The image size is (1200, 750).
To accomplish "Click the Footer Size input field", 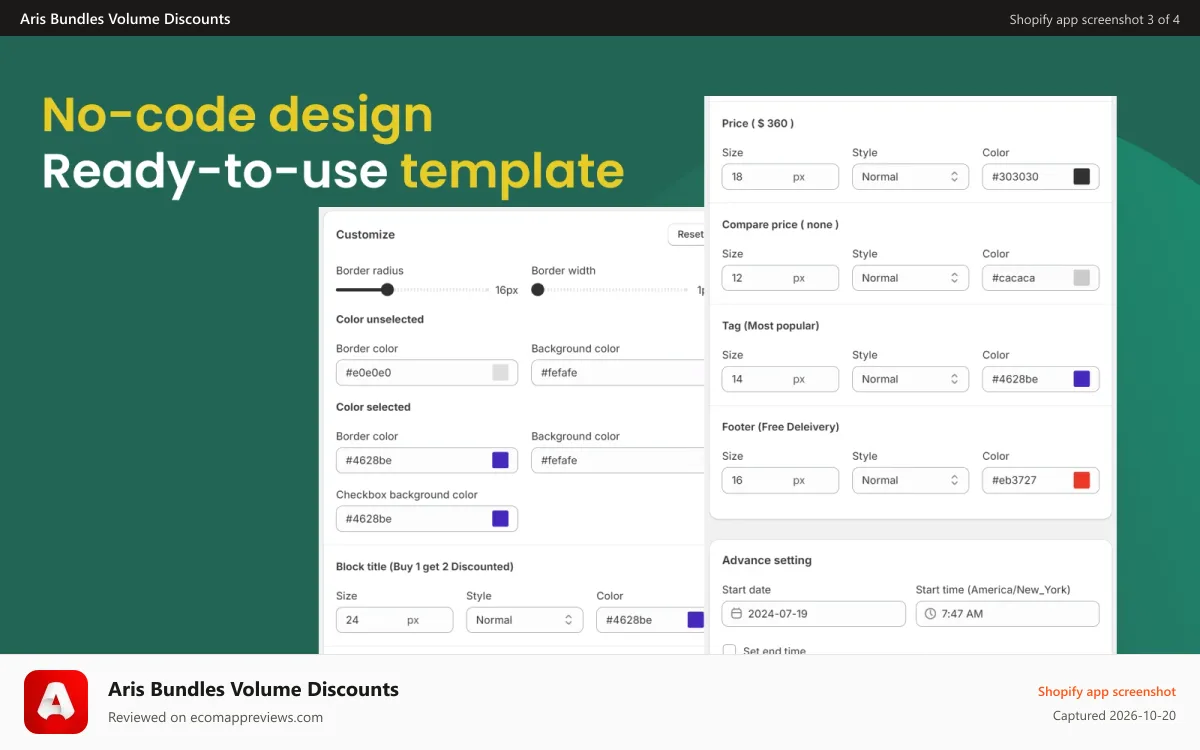I will coord(780,480).
